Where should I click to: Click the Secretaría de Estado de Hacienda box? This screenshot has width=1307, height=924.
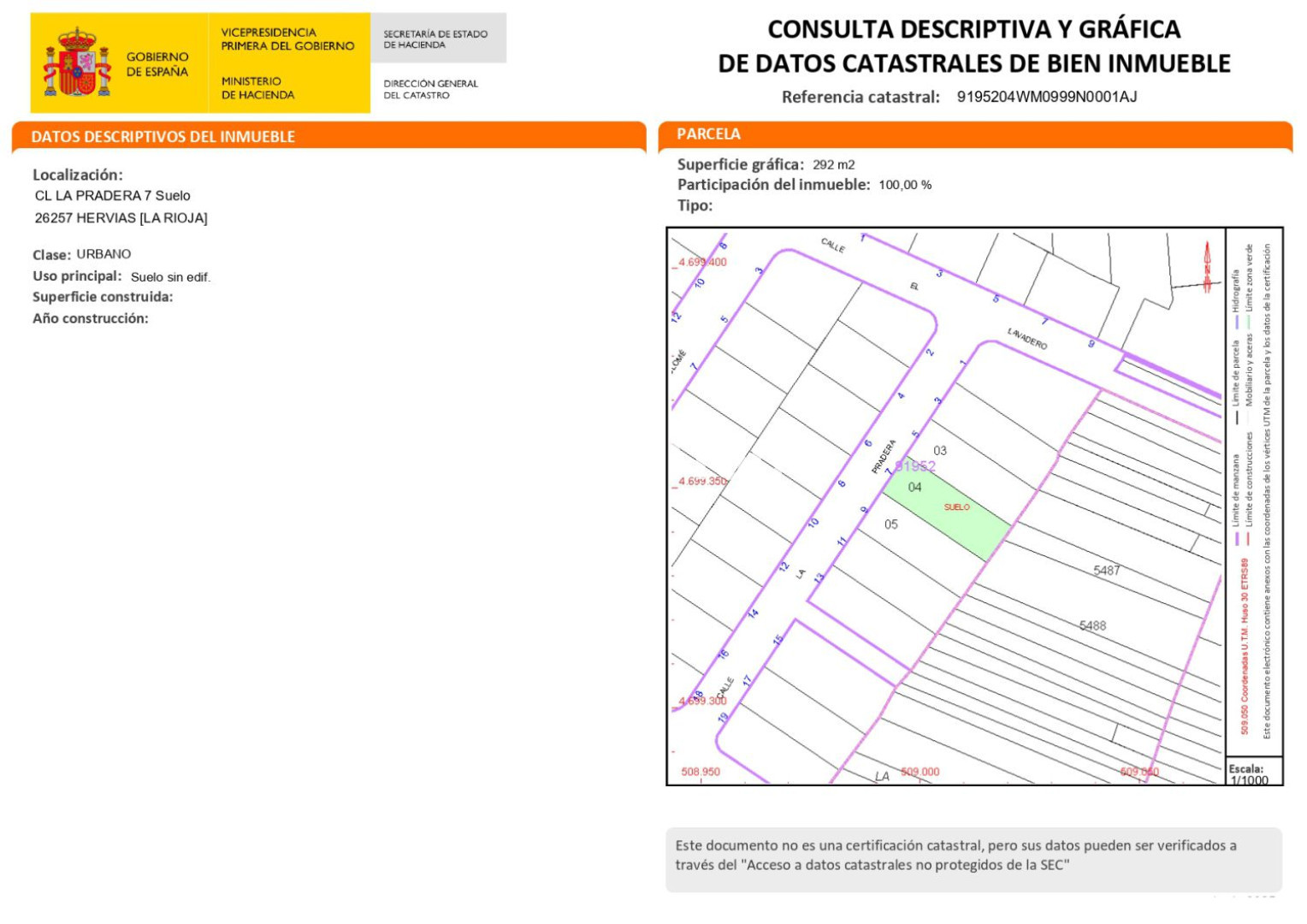pyautogui.click(x=436, y=39)
